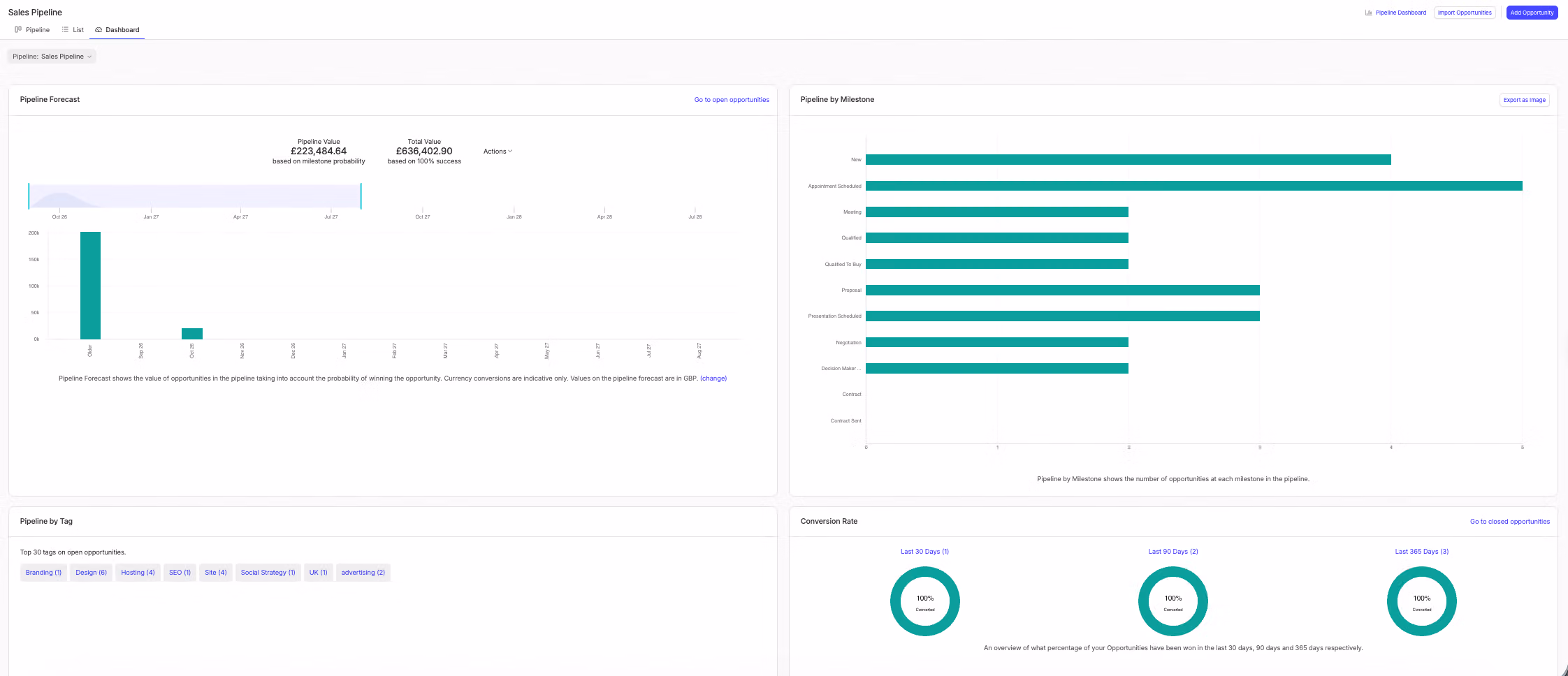Click the Qualified milestone bar
The width and height of the screenshot is (1568, 676).
coord(997,238)
